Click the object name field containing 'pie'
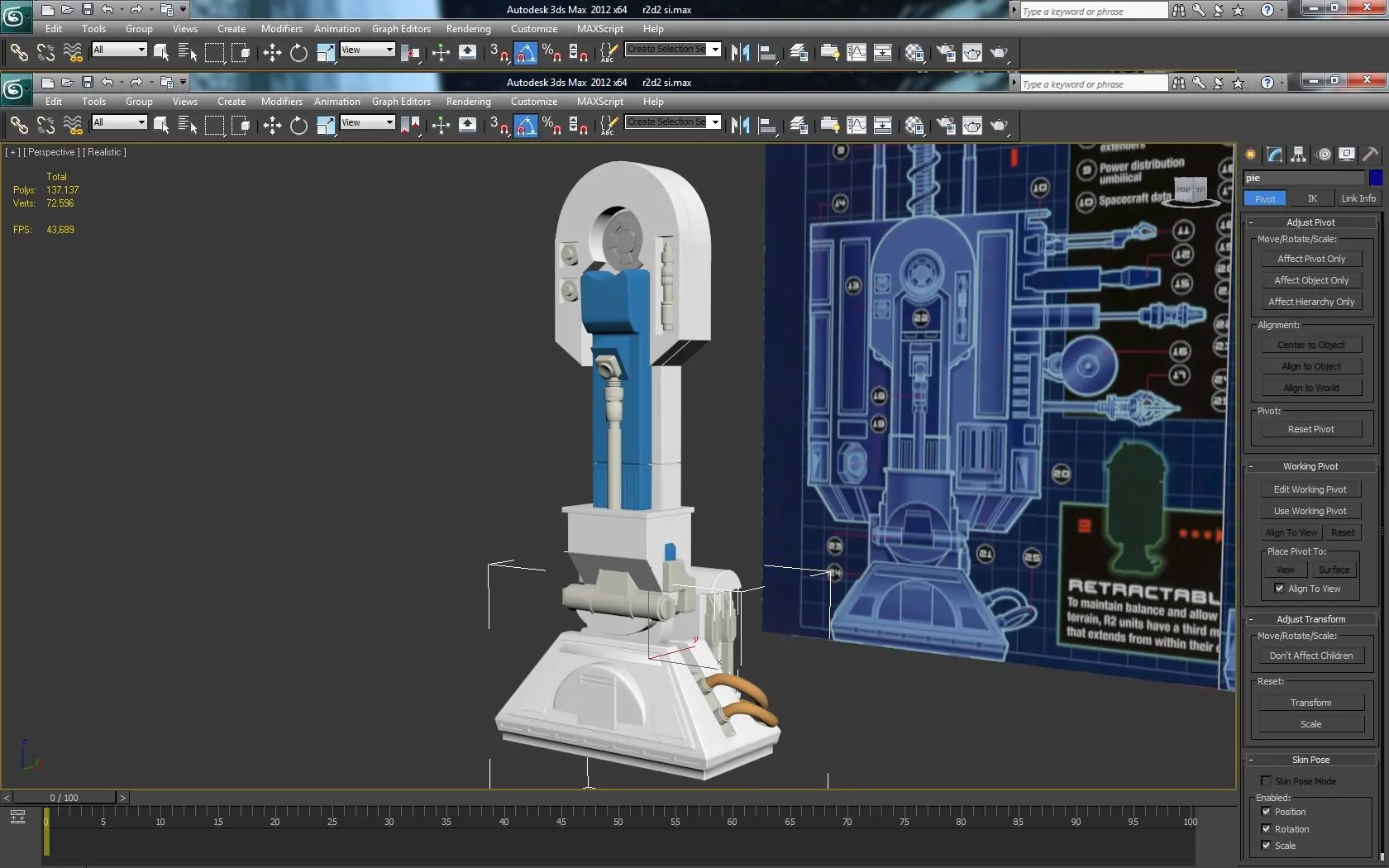Image resolution: width=1389 pixels, height=868 pixels. pos(1305,178)
